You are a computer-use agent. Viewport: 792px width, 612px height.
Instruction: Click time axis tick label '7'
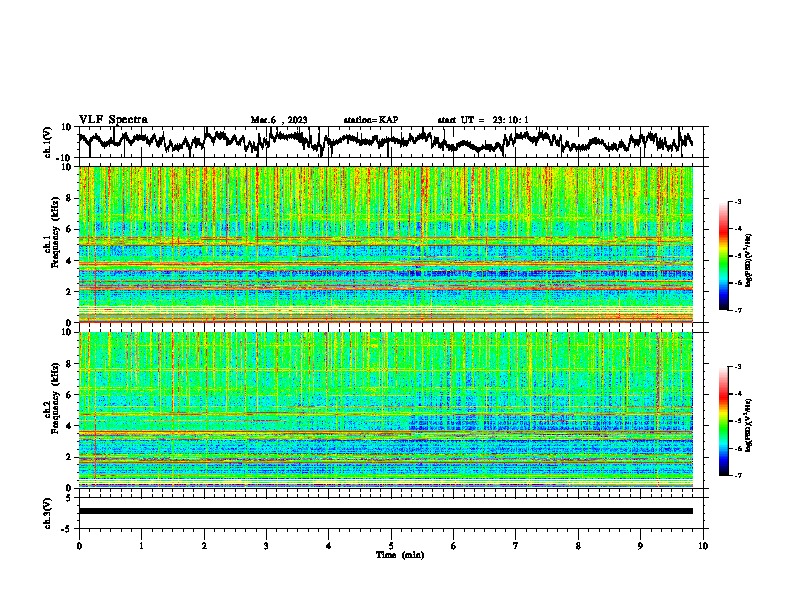tap(516, 545)
